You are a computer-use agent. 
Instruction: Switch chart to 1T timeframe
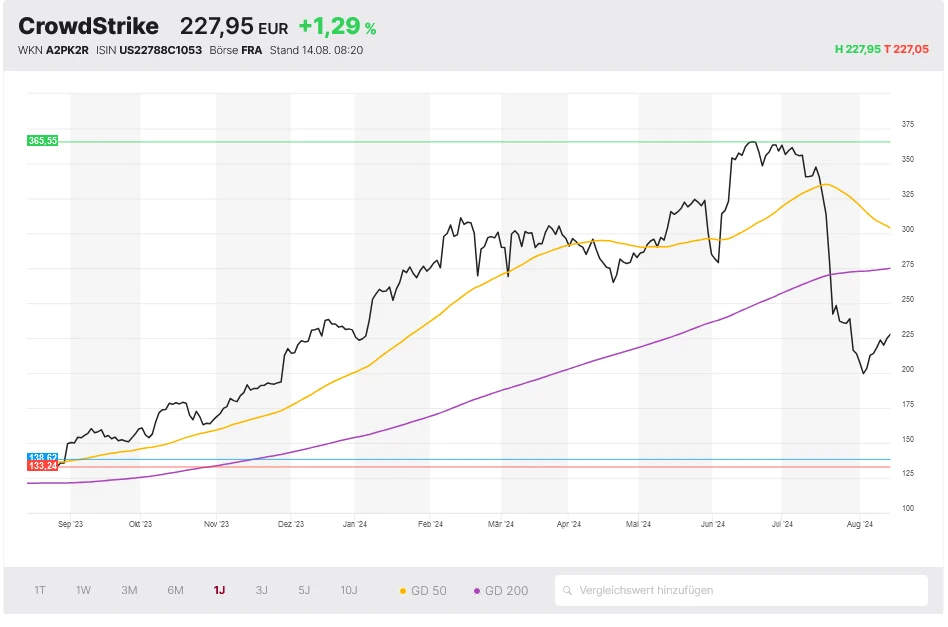(x=40, y=590)
